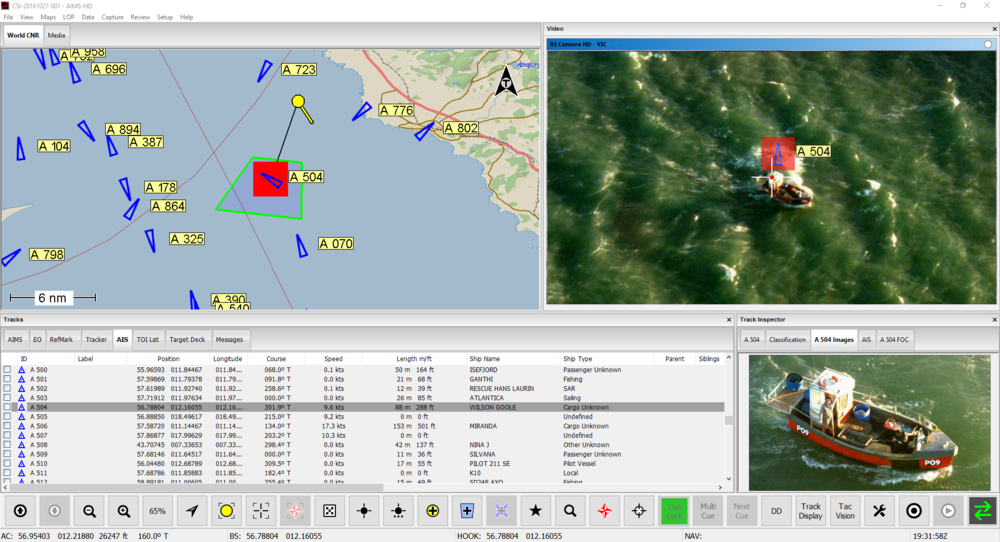Click the 65% zoom level button
This screenshot has width=1000, height=542.
click(x=158, y=511)
